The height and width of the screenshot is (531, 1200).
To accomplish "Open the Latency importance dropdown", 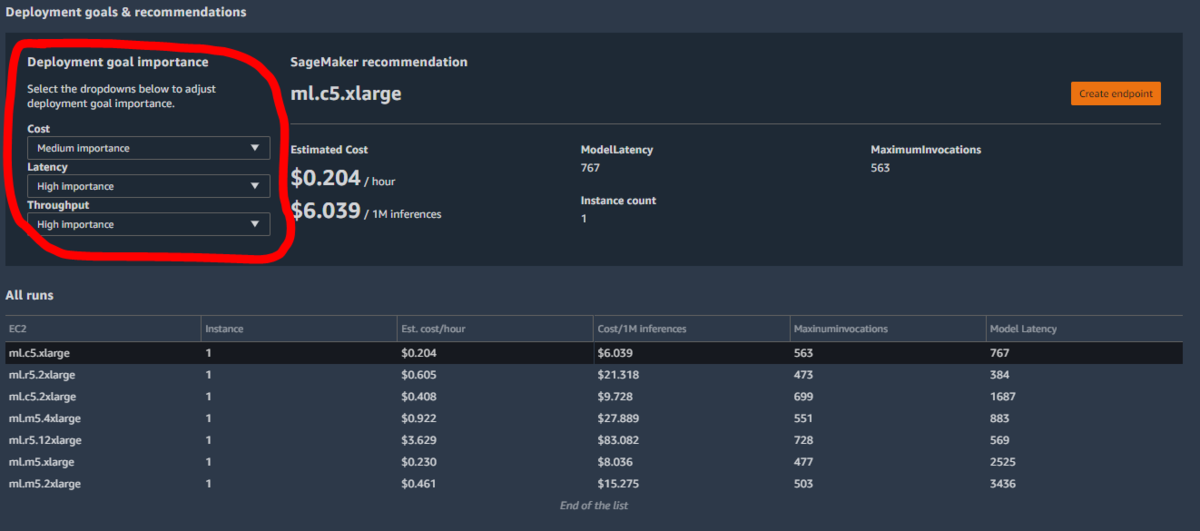I will point(148,186).
